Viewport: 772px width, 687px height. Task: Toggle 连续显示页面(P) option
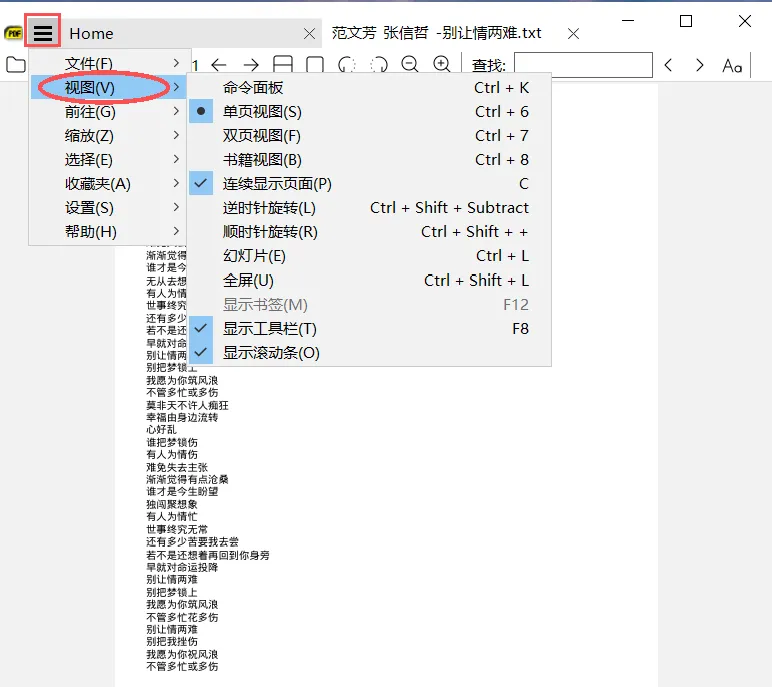pyautogui.click(x=369, y=184)
